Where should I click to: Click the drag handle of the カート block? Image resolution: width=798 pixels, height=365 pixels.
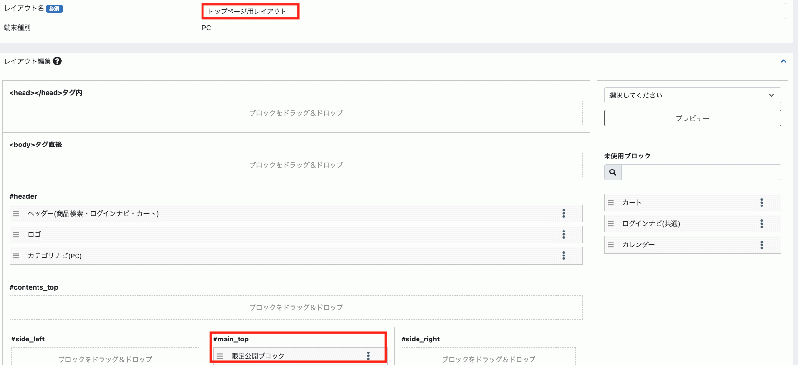coord(611,203)
